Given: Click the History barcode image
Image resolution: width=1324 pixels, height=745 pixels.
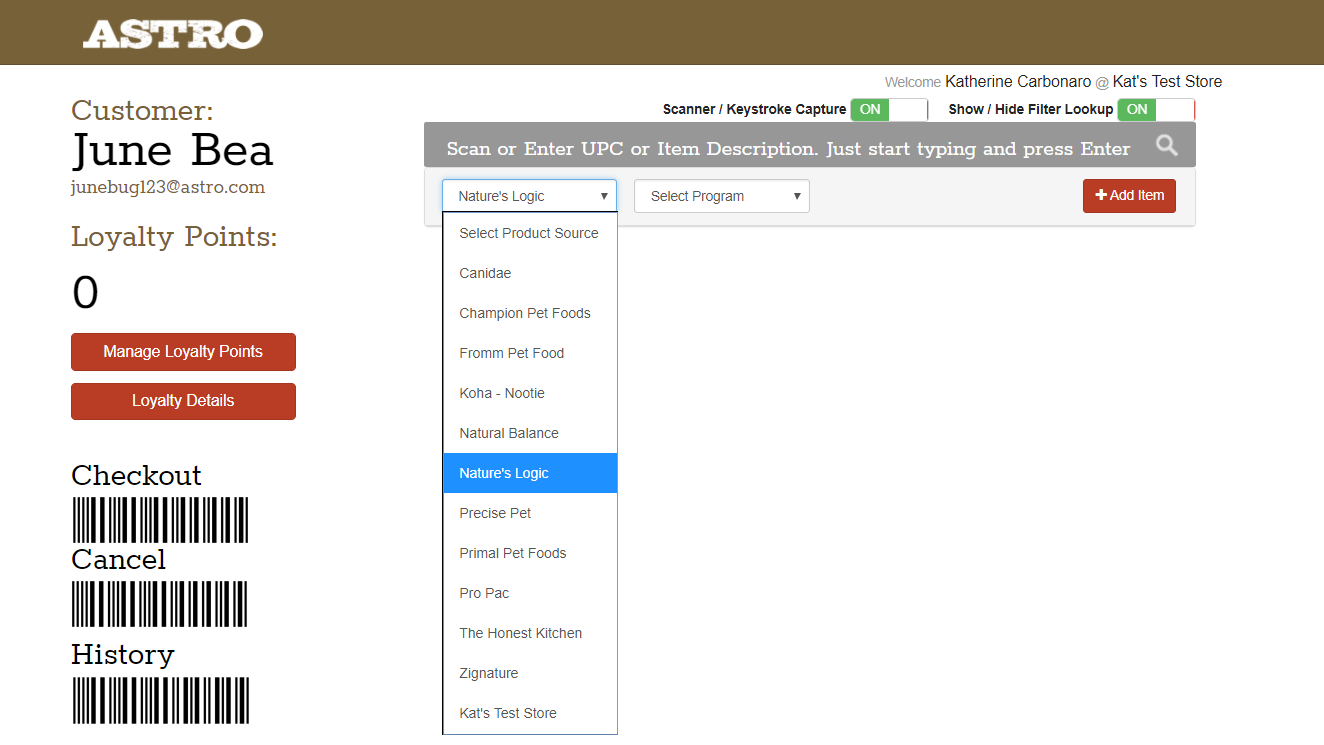Looking at the screenshot, I should pos(160,700).
